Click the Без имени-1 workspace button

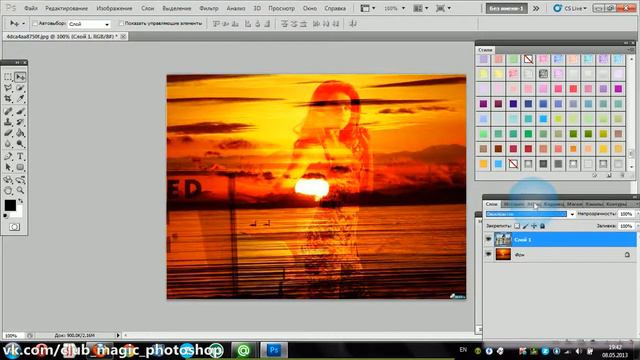(x=506, y=8)
